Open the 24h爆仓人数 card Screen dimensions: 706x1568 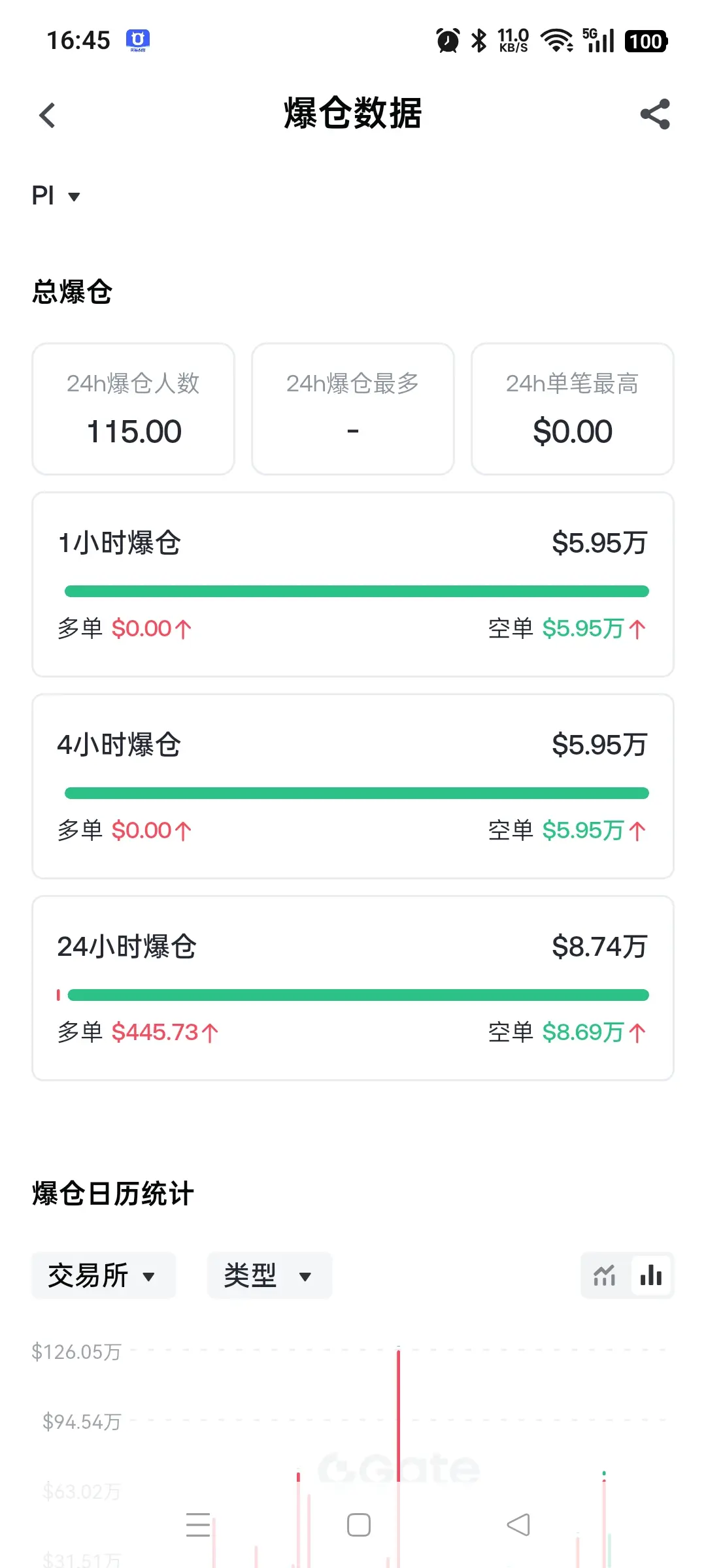coord(133,409)
